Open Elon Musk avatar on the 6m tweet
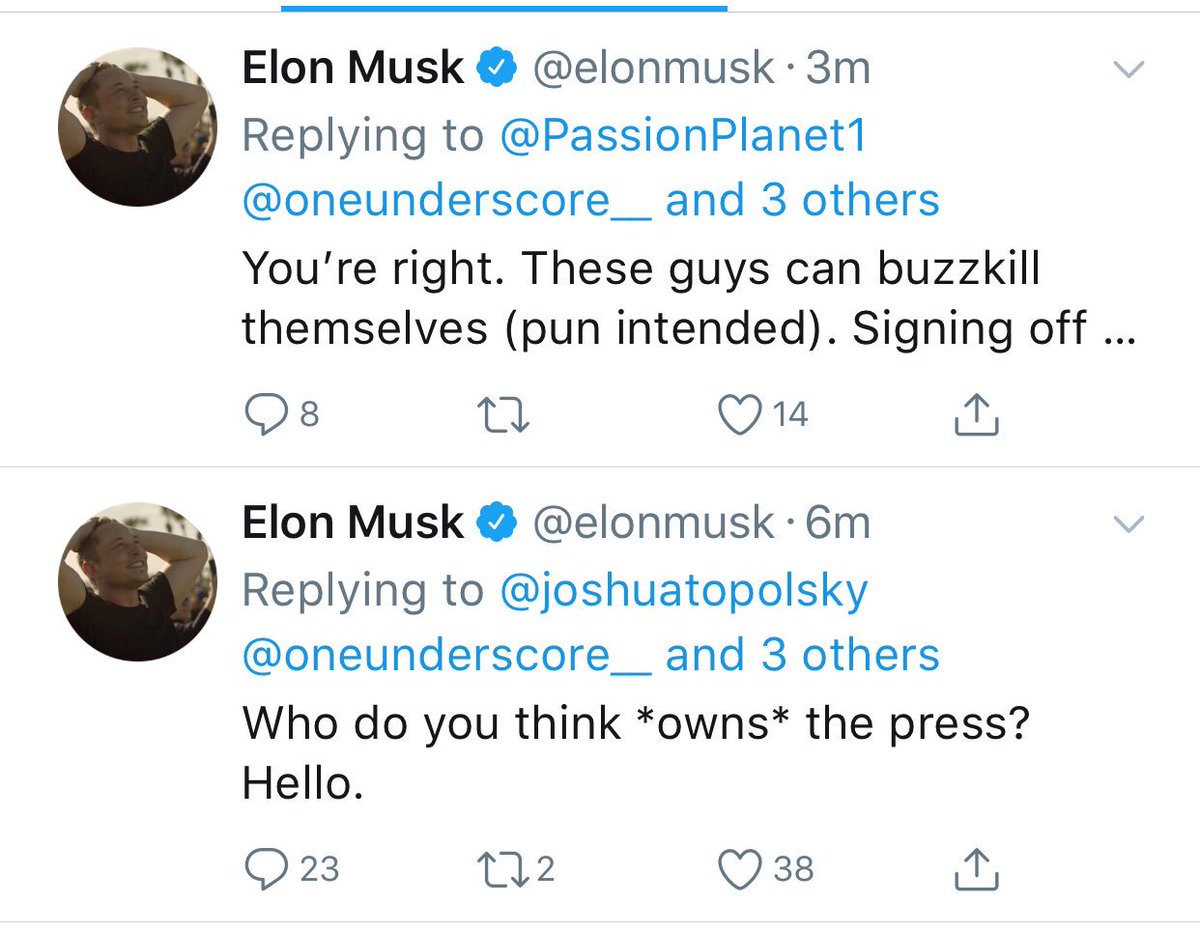The image size is (1200, 931). [138, 581]
